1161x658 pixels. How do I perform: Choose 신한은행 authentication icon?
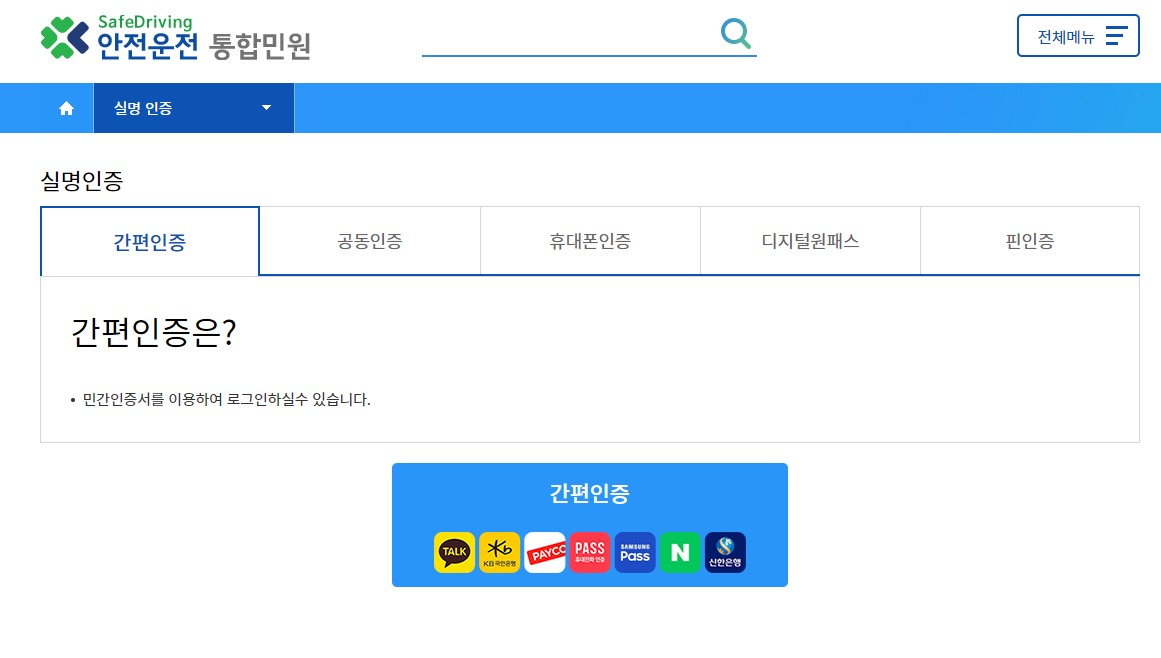click(725, 552)
